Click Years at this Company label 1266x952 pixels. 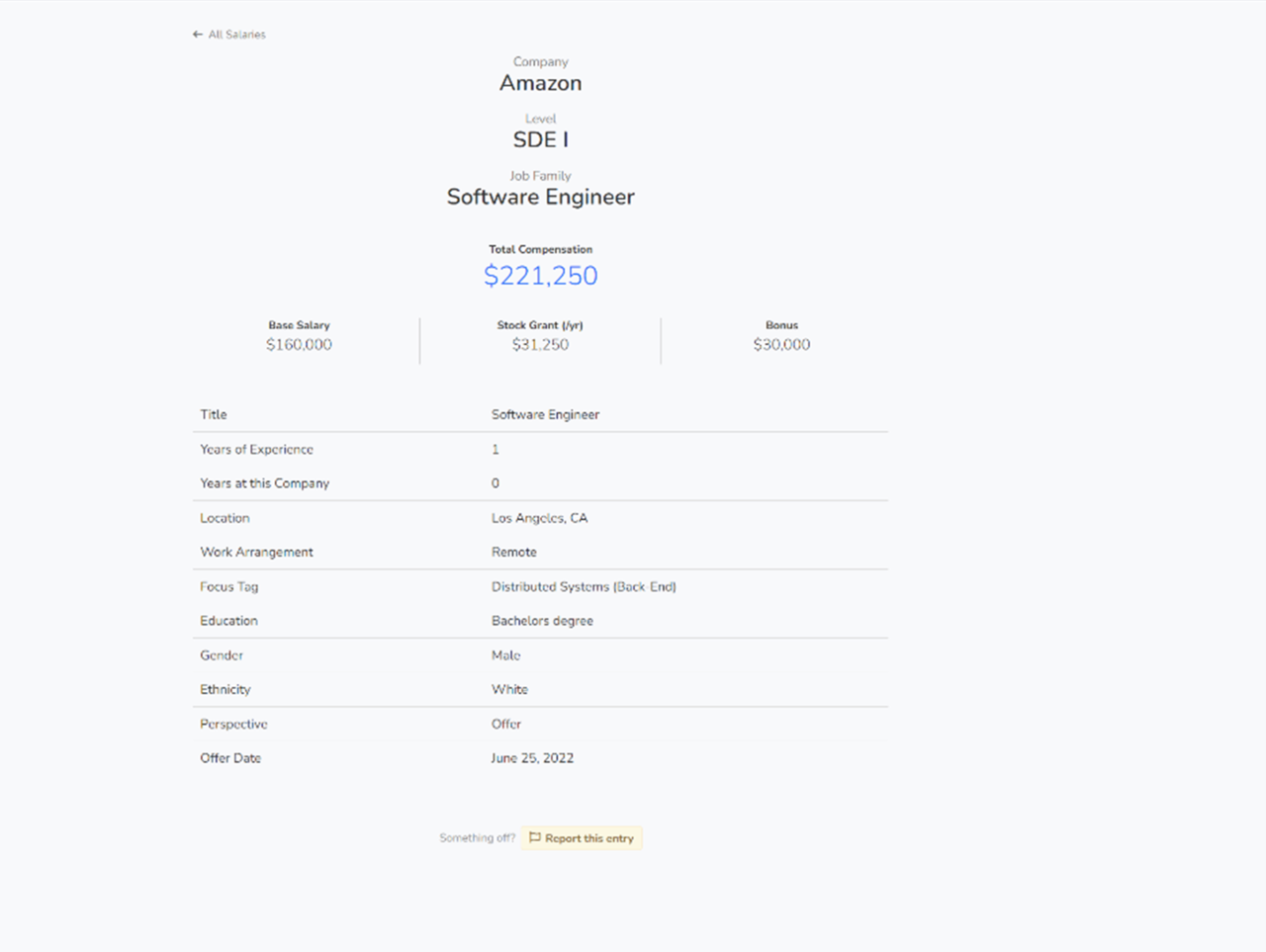coord(265,483)
